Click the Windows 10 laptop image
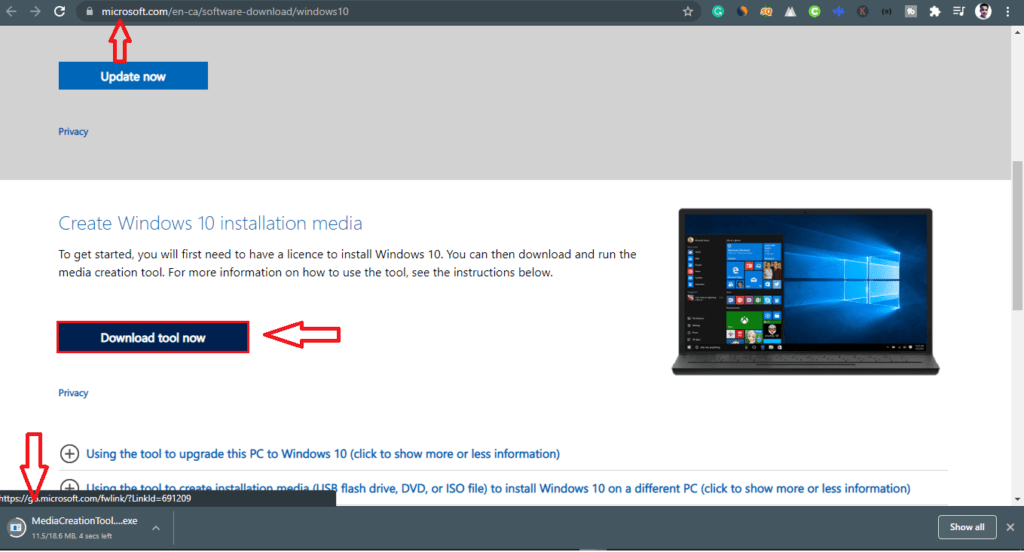1024x552 pixels. pyautogui.click(x=805, y=291)
